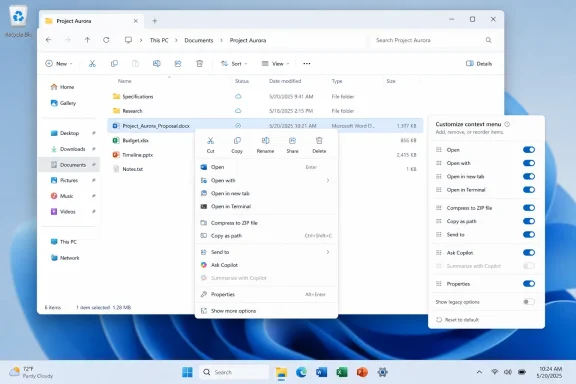Choose Rename in the context menu icon row

pyautogui.click(x=265, y=145)
